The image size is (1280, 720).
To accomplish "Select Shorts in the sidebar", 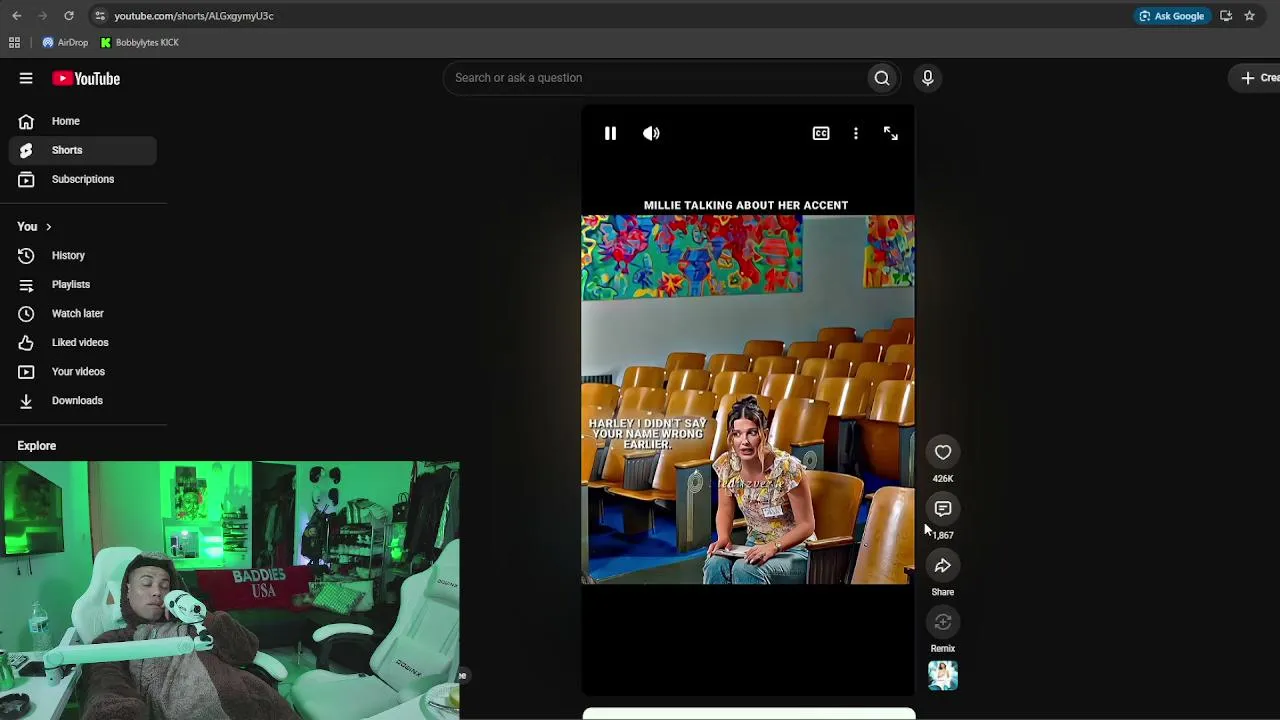I will coord(83,150).
